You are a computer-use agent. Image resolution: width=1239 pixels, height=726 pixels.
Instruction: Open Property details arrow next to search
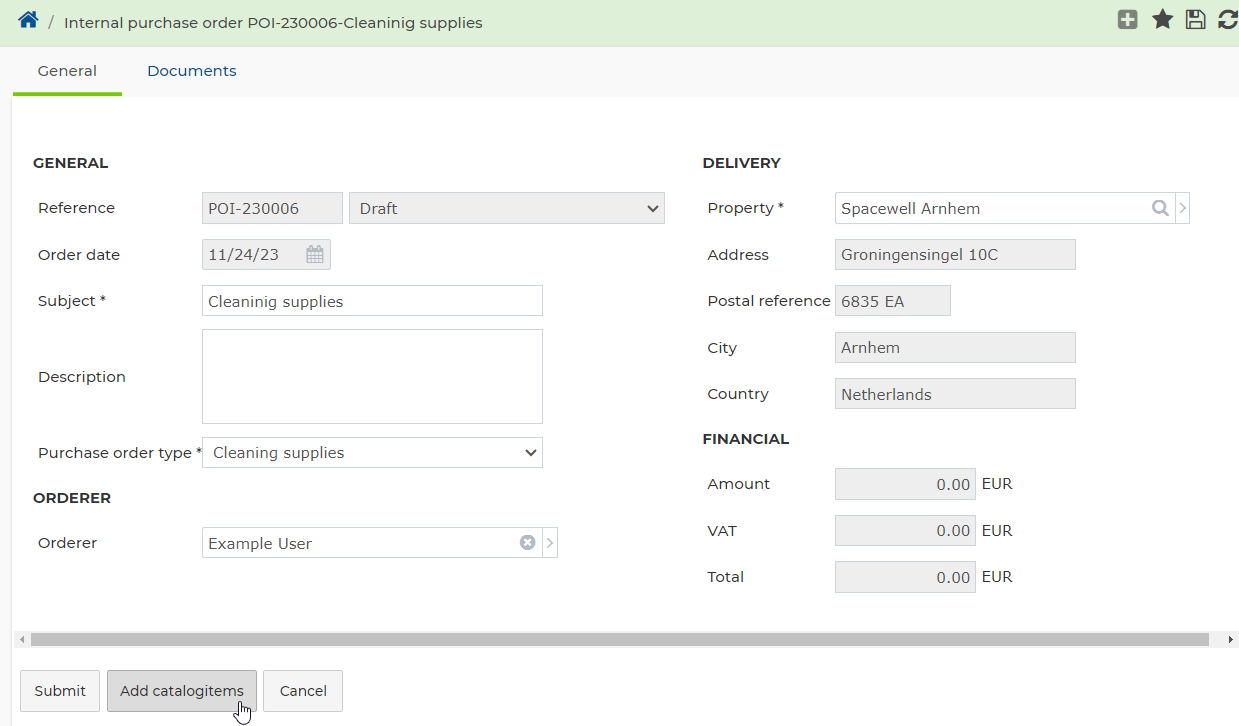(1183, 208)
